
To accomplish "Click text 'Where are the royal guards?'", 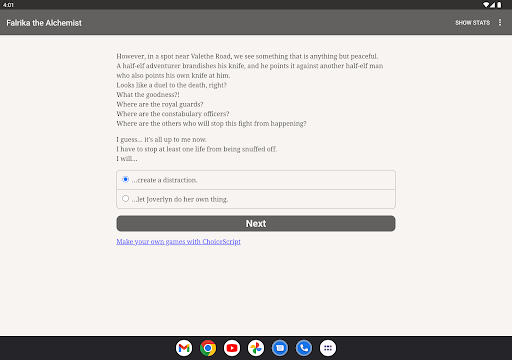I will [x=160, y=104].
